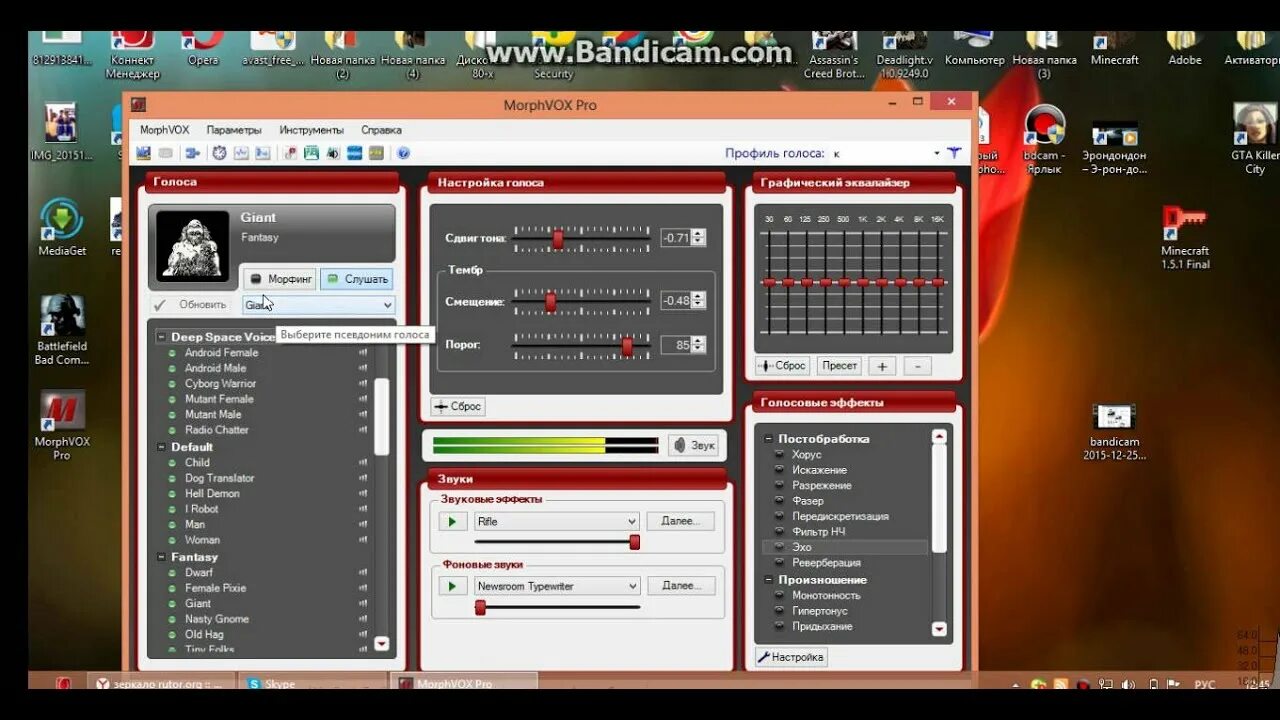Image resolution: width=1280 pixels, height=720 pixels.
Task: Collapse the Постобработка effects group
Action: (x=768, y=439)
